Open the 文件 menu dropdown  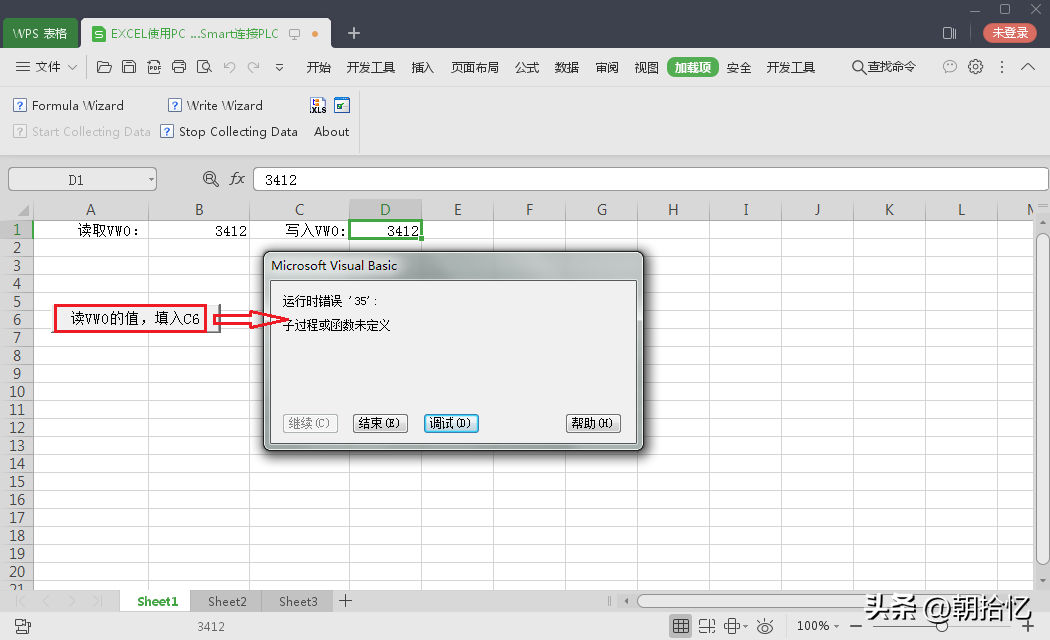tap(48, 67)
